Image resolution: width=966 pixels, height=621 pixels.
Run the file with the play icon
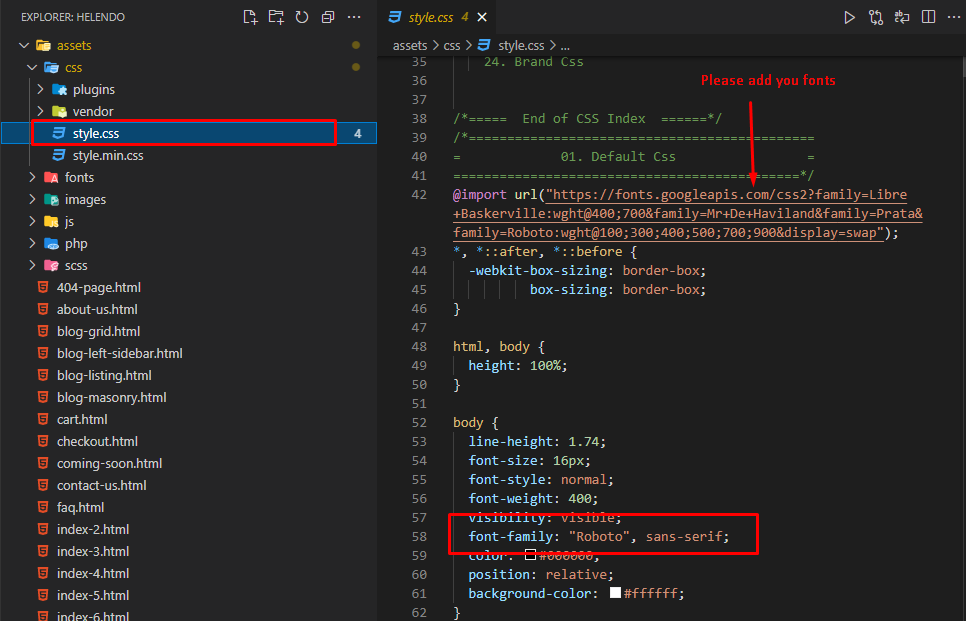tap(850, 17)
